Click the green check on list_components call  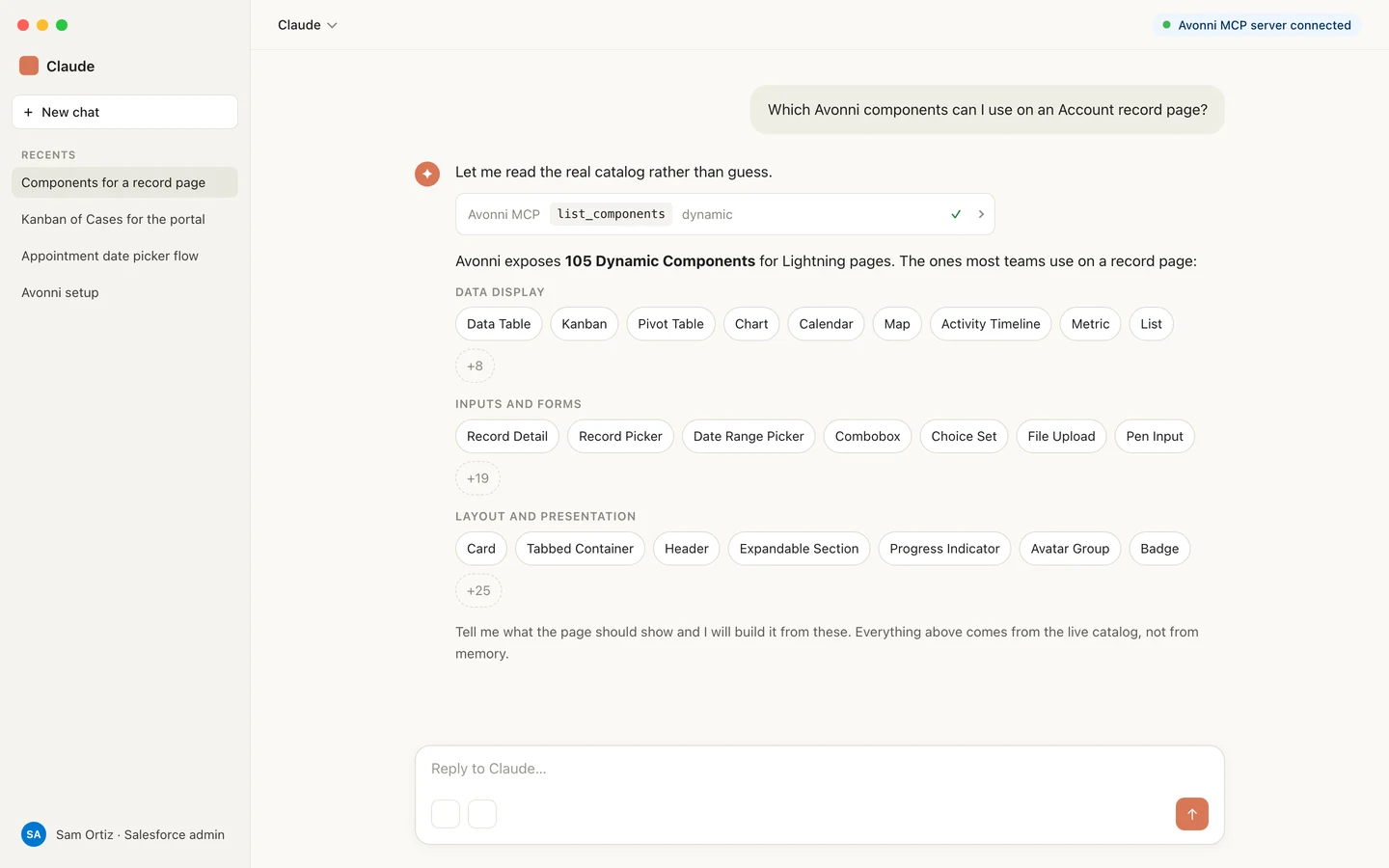956,214
